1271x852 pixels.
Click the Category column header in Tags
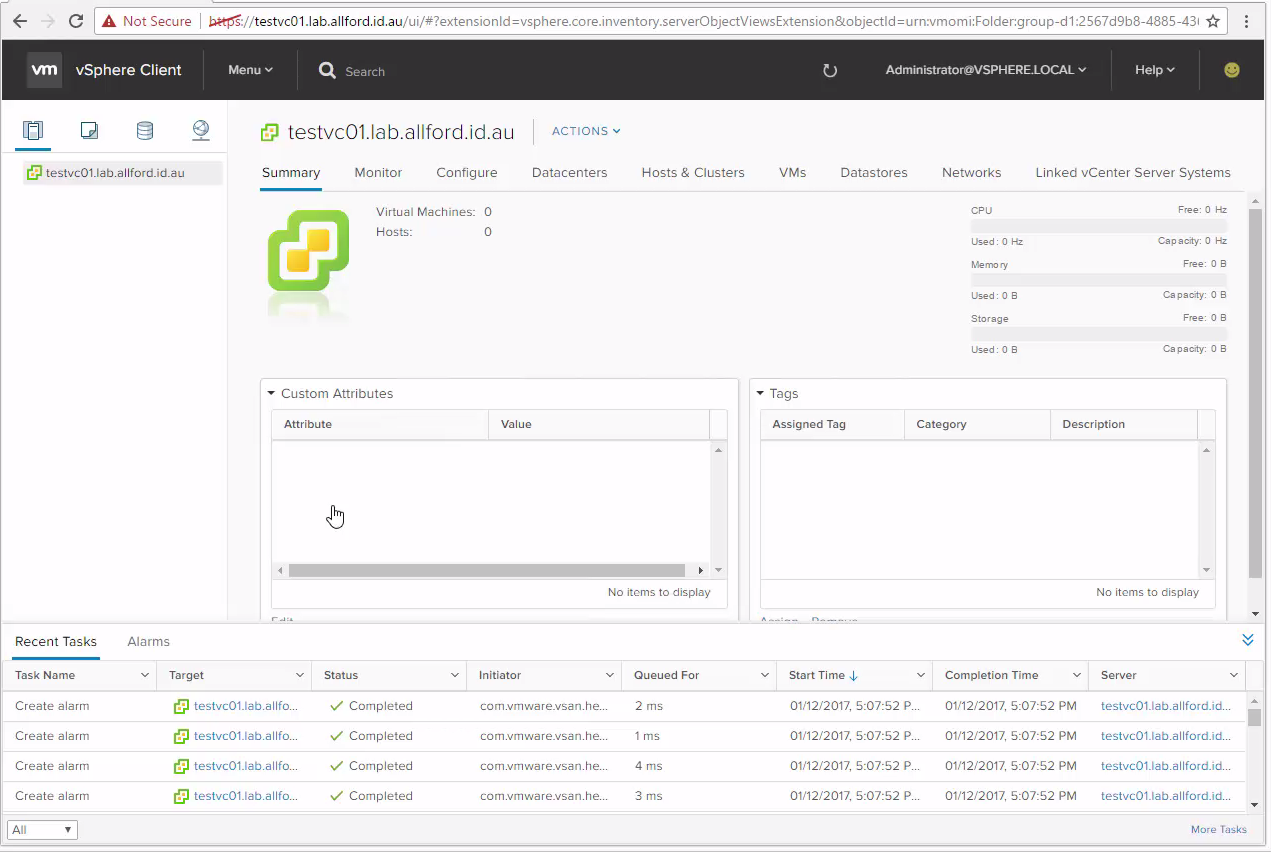click(x=977, y=424)
